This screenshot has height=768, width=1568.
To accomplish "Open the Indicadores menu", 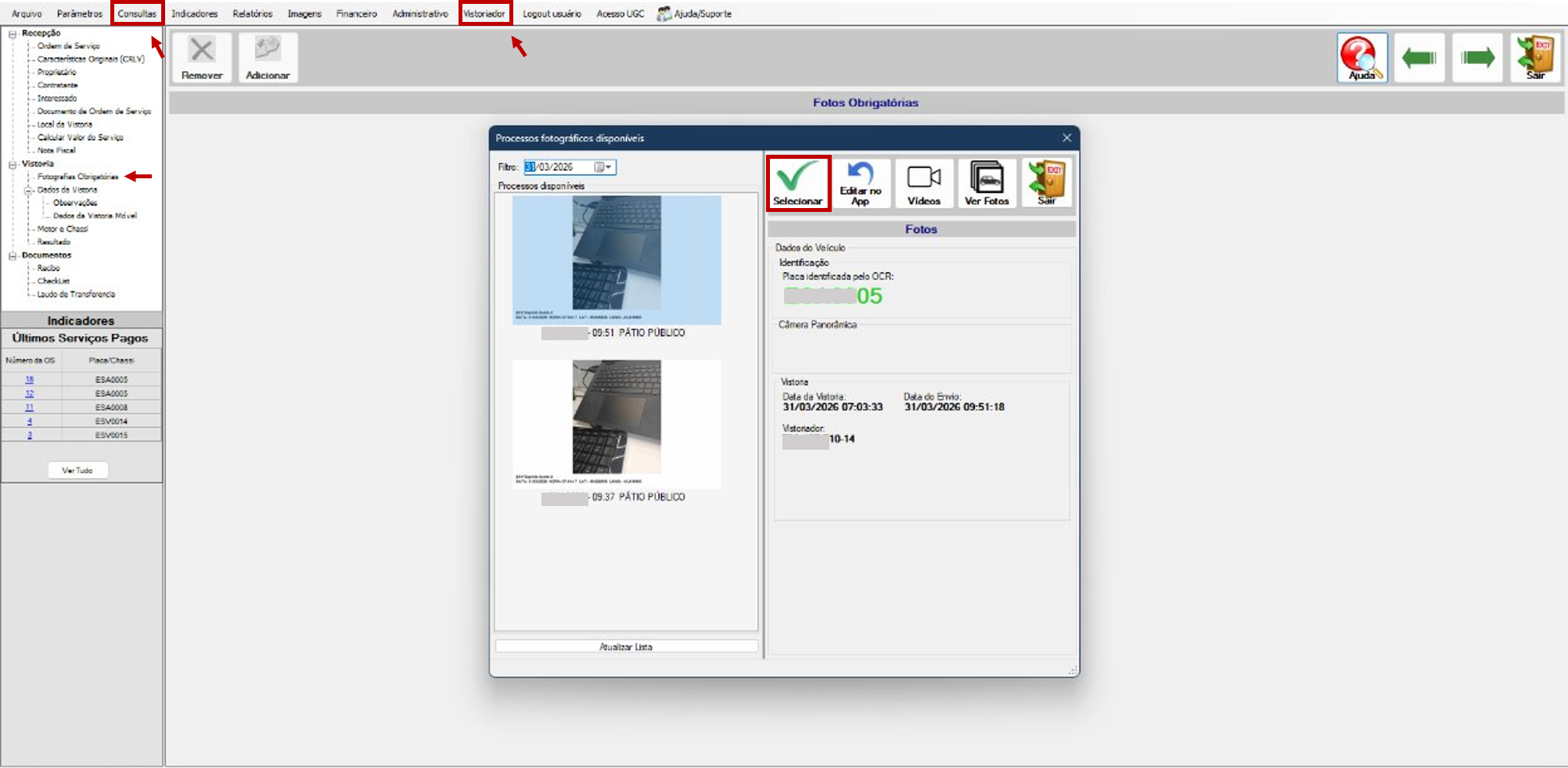I will click(194, 13).
